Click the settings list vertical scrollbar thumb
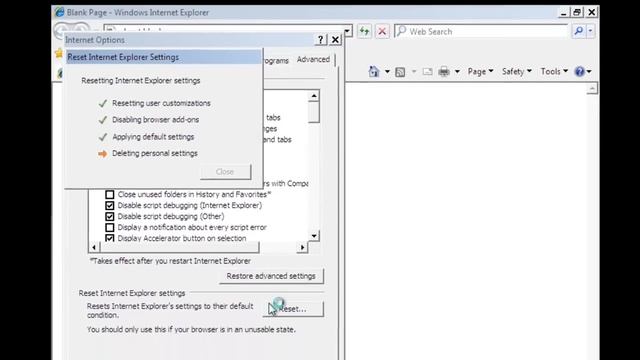The image size is (640, 360). [313, 112]
